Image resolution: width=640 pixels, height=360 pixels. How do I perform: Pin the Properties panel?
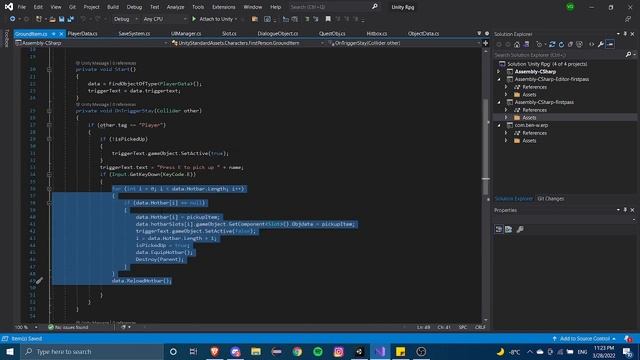[x=625, y=210]
